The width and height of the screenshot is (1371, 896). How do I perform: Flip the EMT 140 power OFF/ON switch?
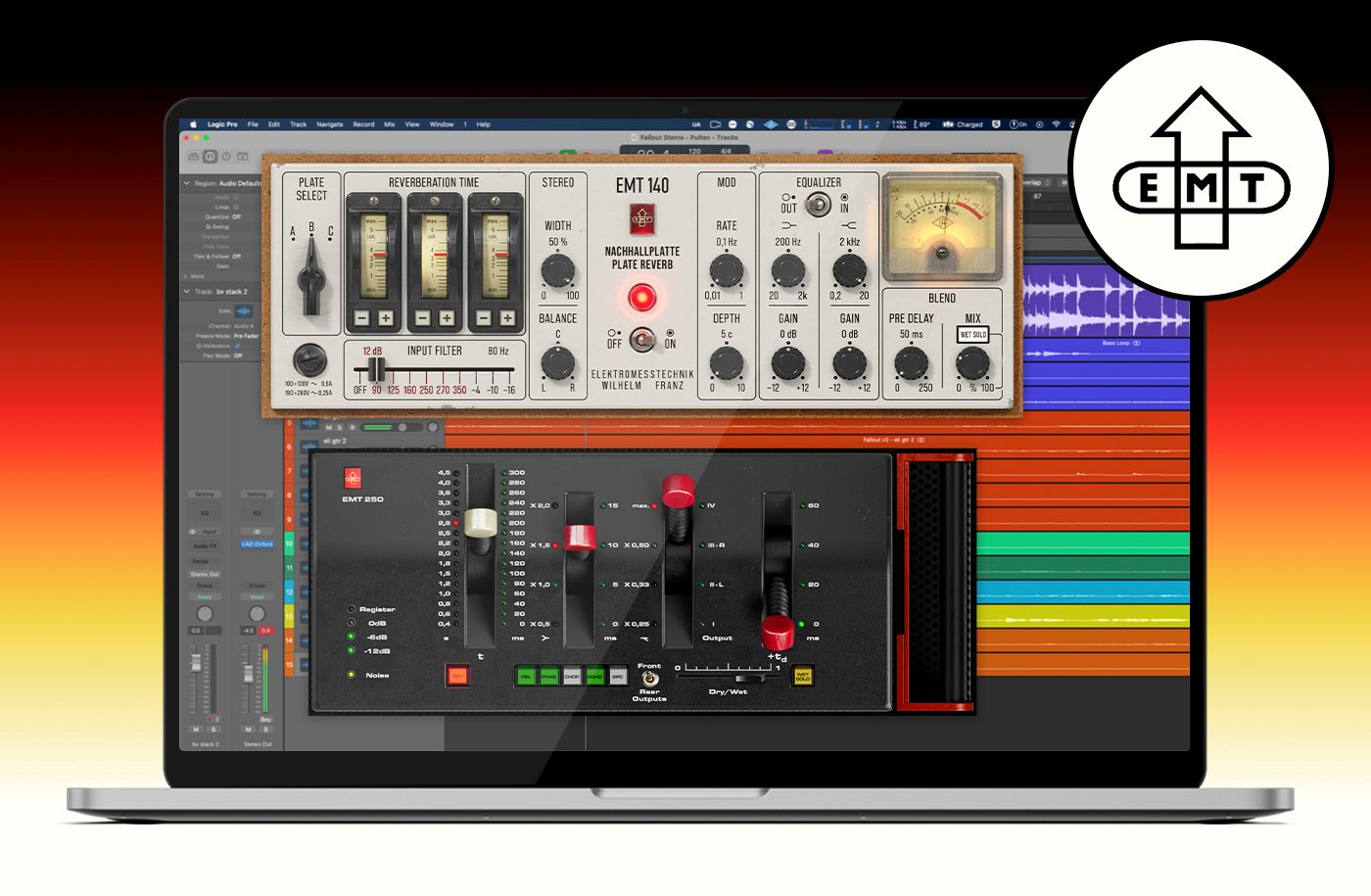[641, 340]
